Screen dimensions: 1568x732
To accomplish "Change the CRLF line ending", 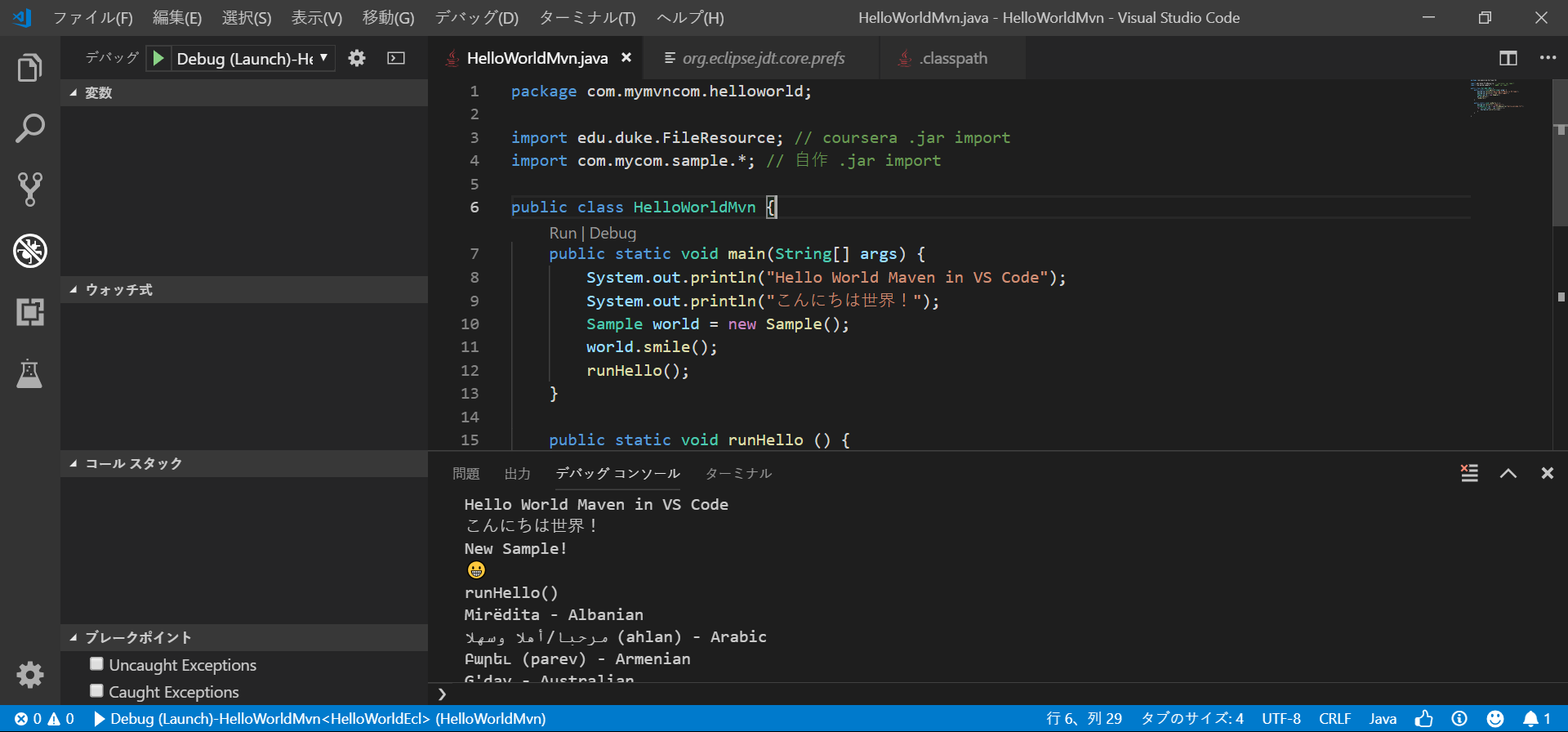I will pos(1335,719).
